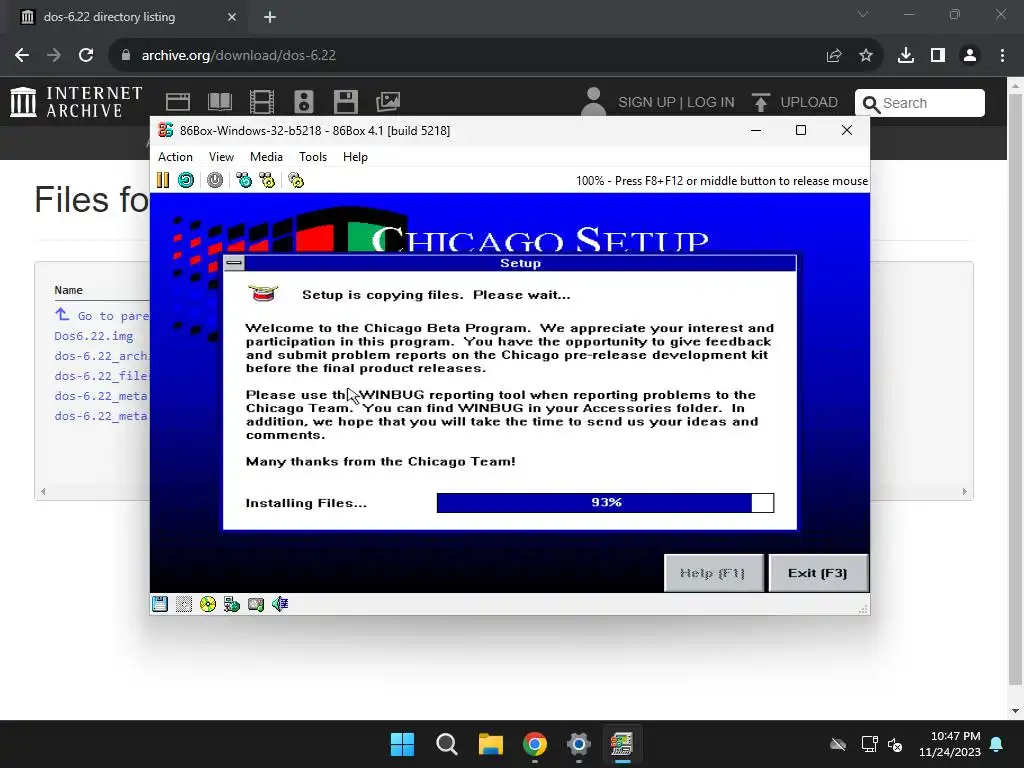
Task: Open the Action menu in 86Box
Action: (x=175, y=157)
